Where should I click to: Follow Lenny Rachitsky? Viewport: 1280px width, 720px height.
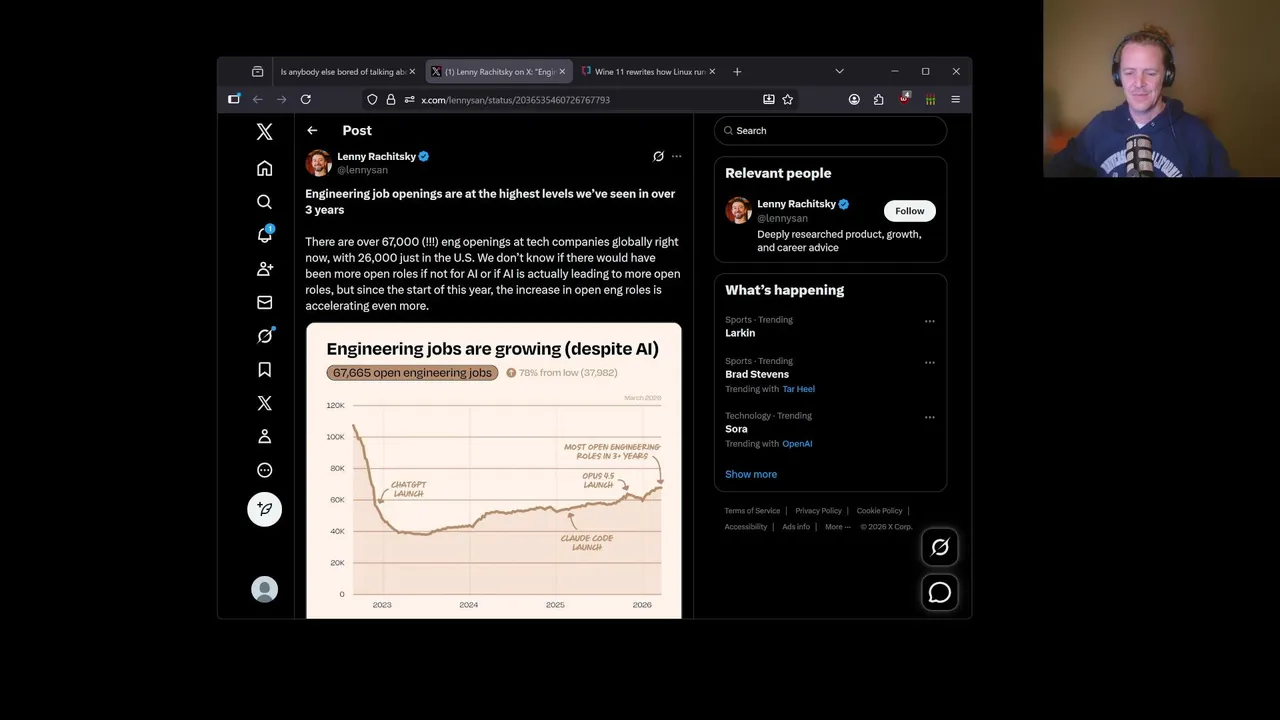click(910, 211)
